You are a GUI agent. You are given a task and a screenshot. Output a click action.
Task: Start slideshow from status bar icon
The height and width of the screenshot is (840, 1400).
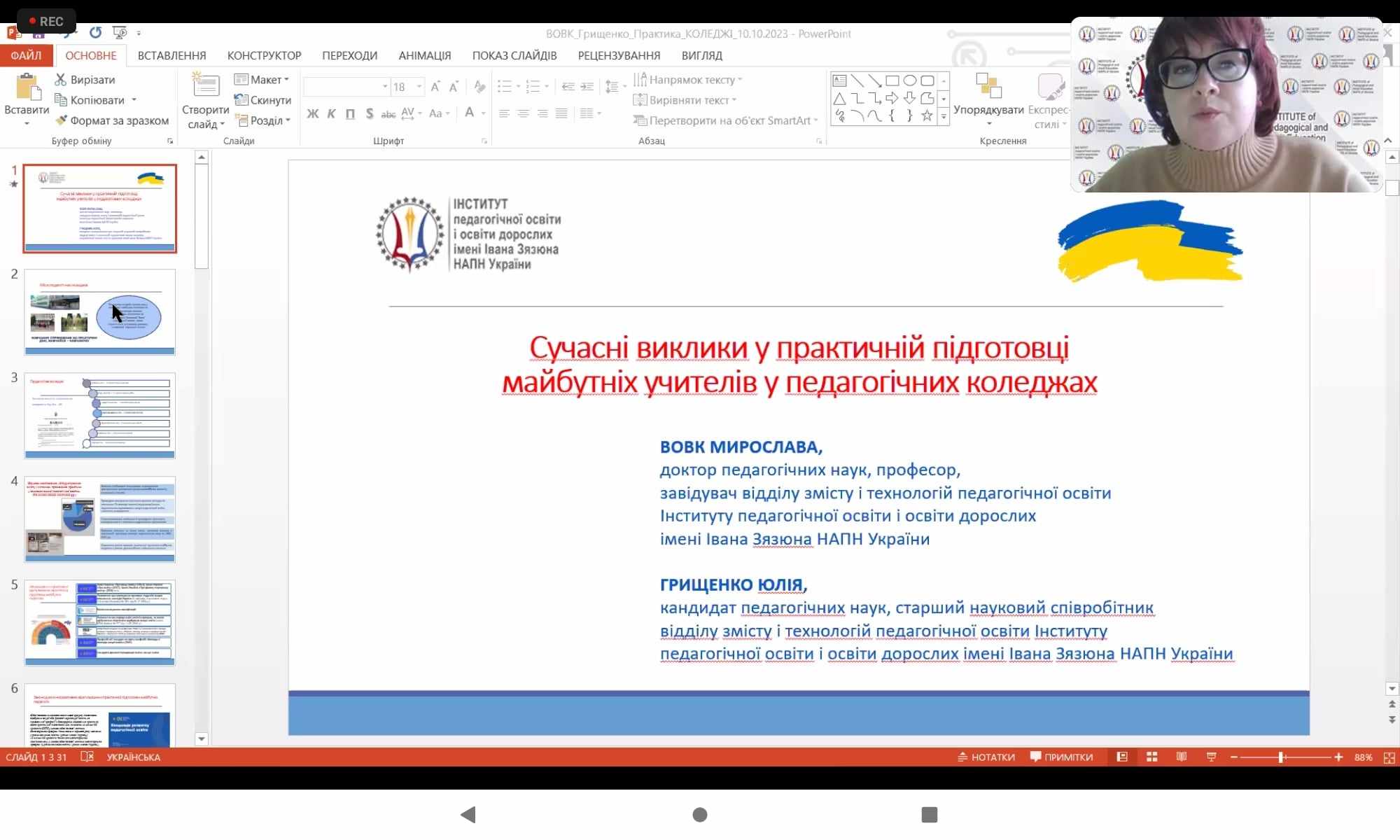(1211, 757)
